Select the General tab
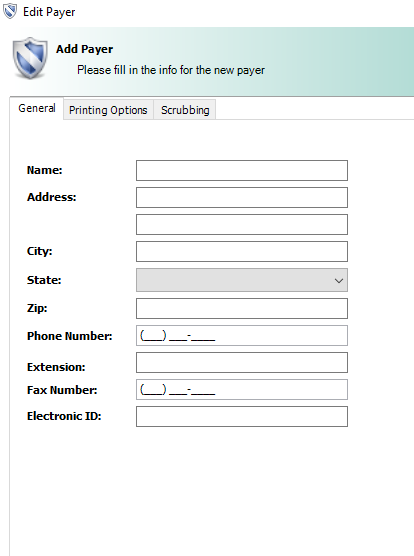414x556 pixels. click(37, 108)
